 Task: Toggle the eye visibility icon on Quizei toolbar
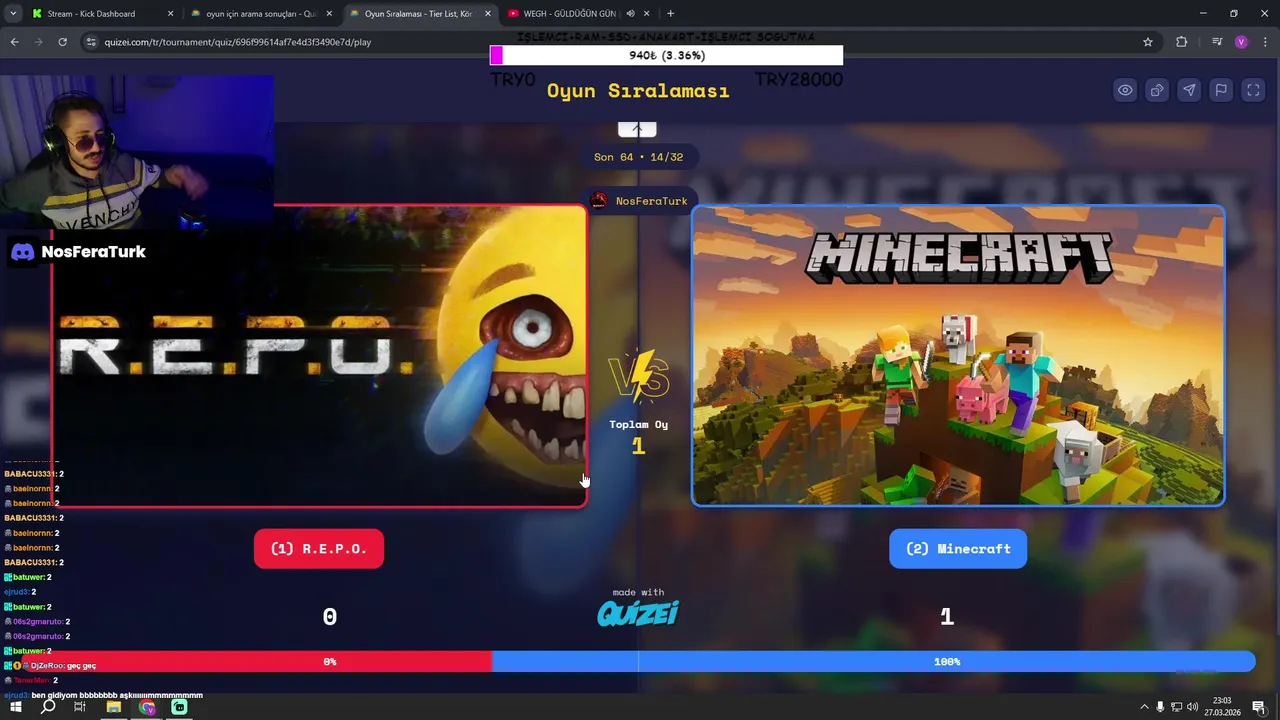coord(1125,90)
